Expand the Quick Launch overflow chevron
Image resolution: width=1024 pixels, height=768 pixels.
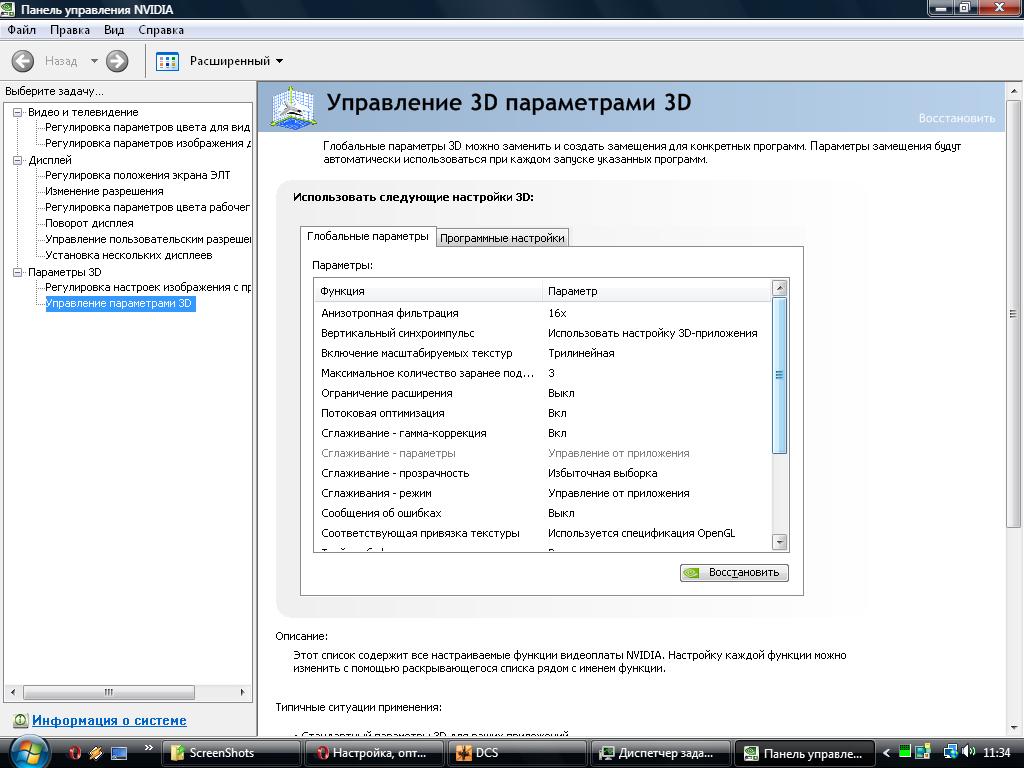pos(148,748)
